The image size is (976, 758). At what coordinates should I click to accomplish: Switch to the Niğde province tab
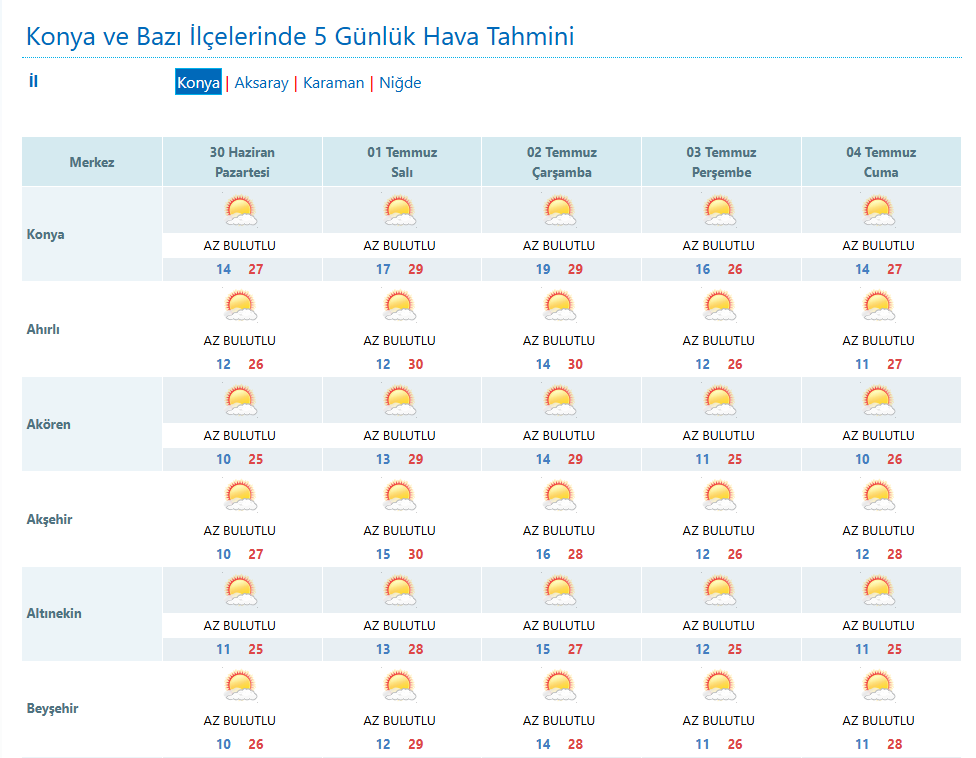[400, 83]
